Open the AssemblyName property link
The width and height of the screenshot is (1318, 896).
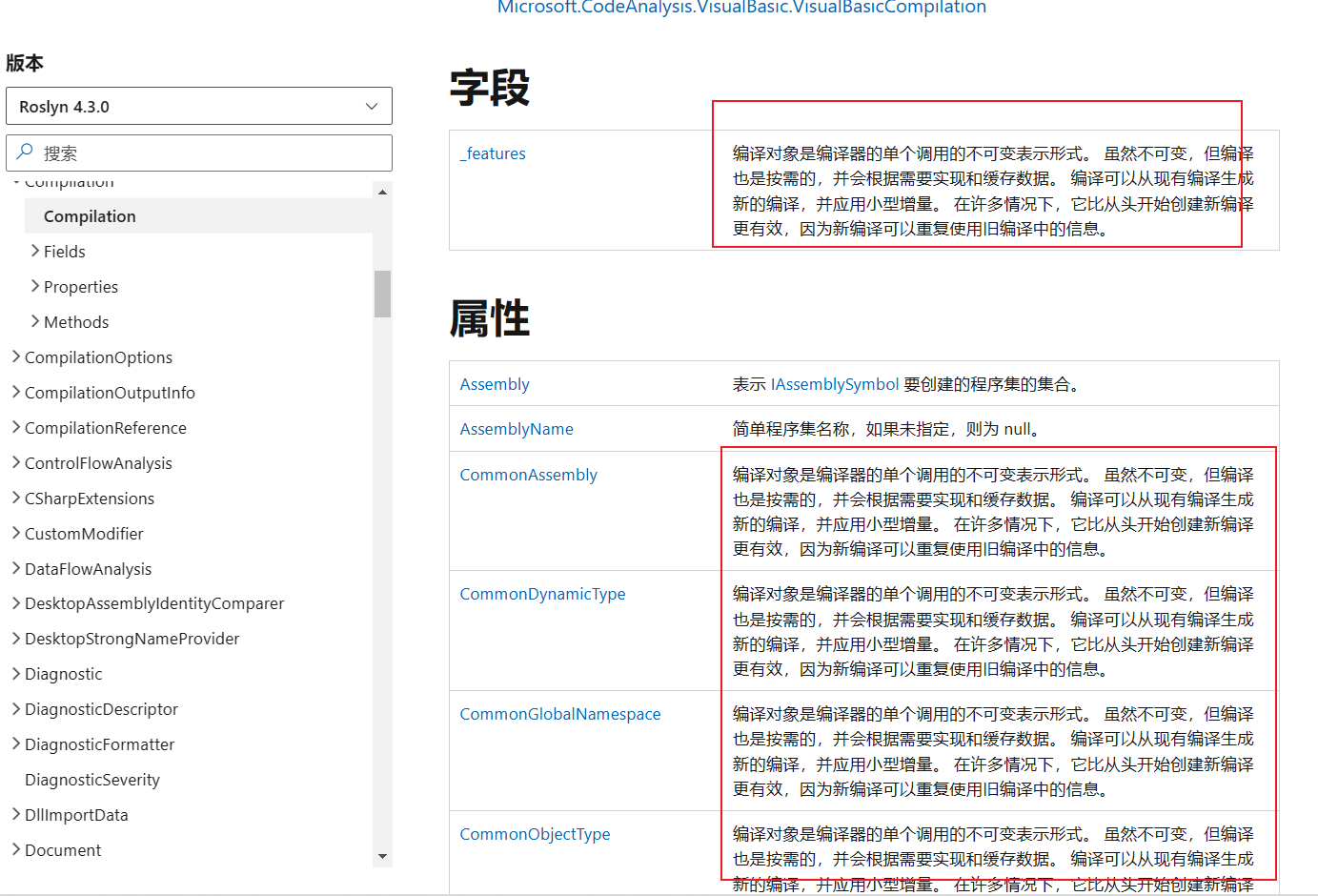click(x=517, y=429)
